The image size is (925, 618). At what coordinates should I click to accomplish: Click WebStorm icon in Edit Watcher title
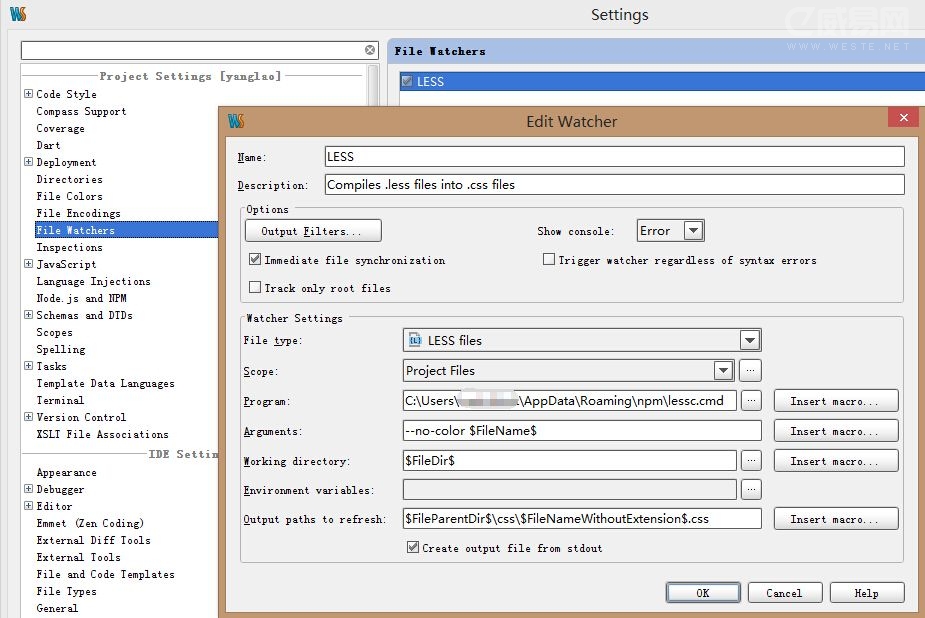(x=236, y=121)
